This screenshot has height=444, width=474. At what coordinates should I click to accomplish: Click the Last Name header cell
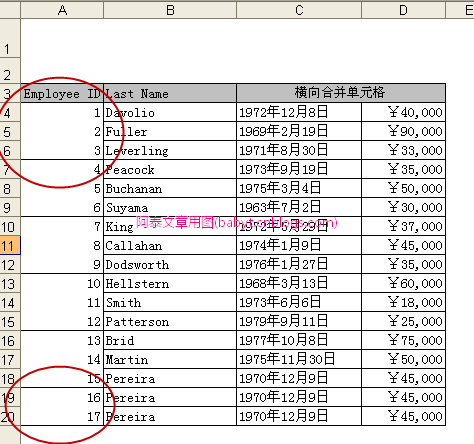pos(170,93)
